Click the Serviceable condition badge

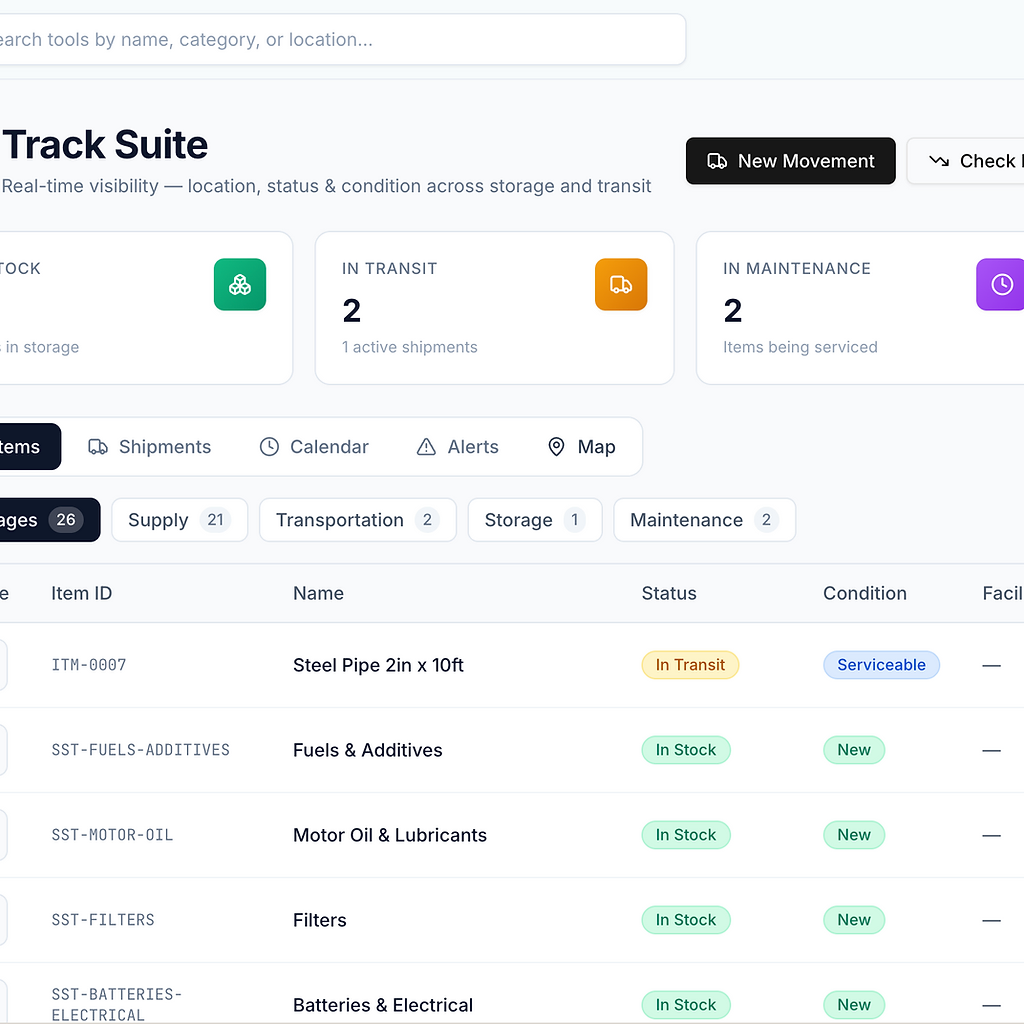(x=881, y=665)
